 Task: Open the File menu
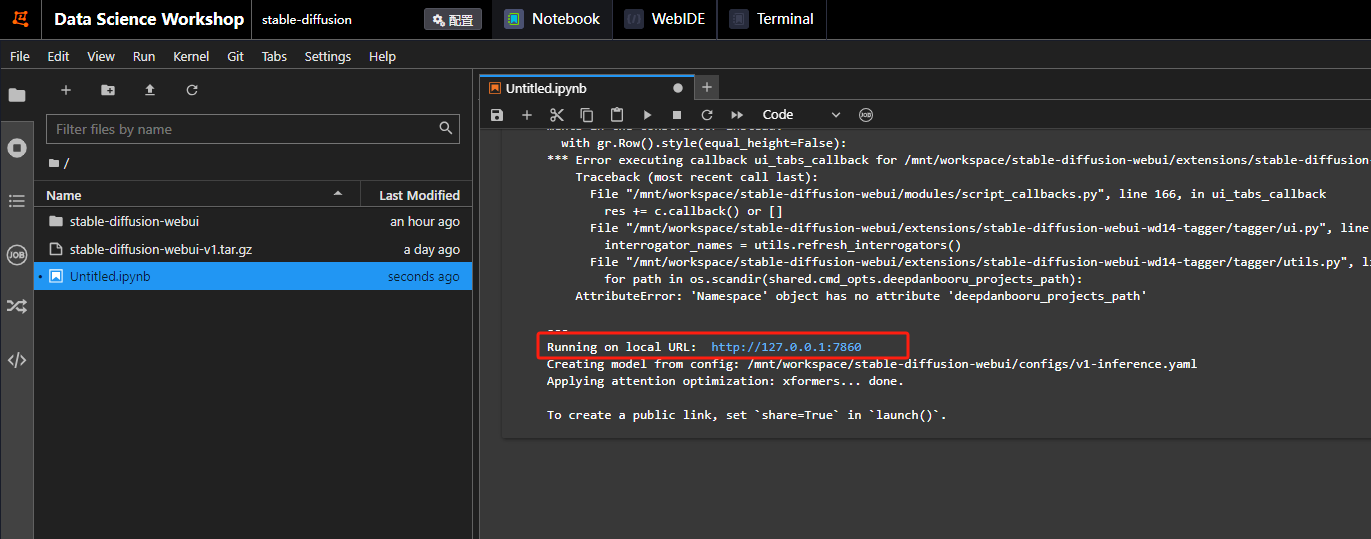click(20, 57)
